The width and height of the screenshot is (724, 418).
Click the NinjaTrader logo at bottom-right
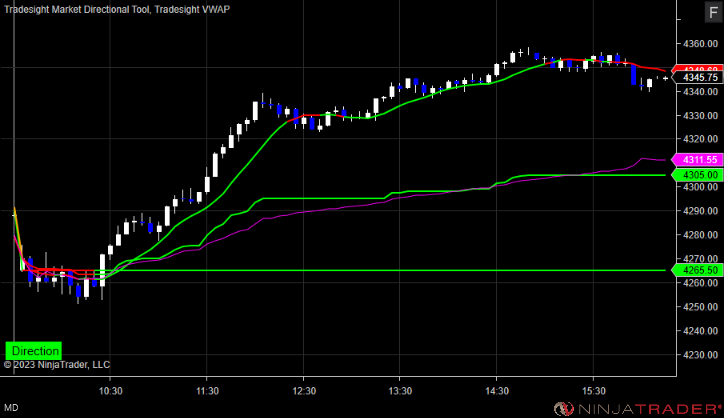click(x=638, y=409)
